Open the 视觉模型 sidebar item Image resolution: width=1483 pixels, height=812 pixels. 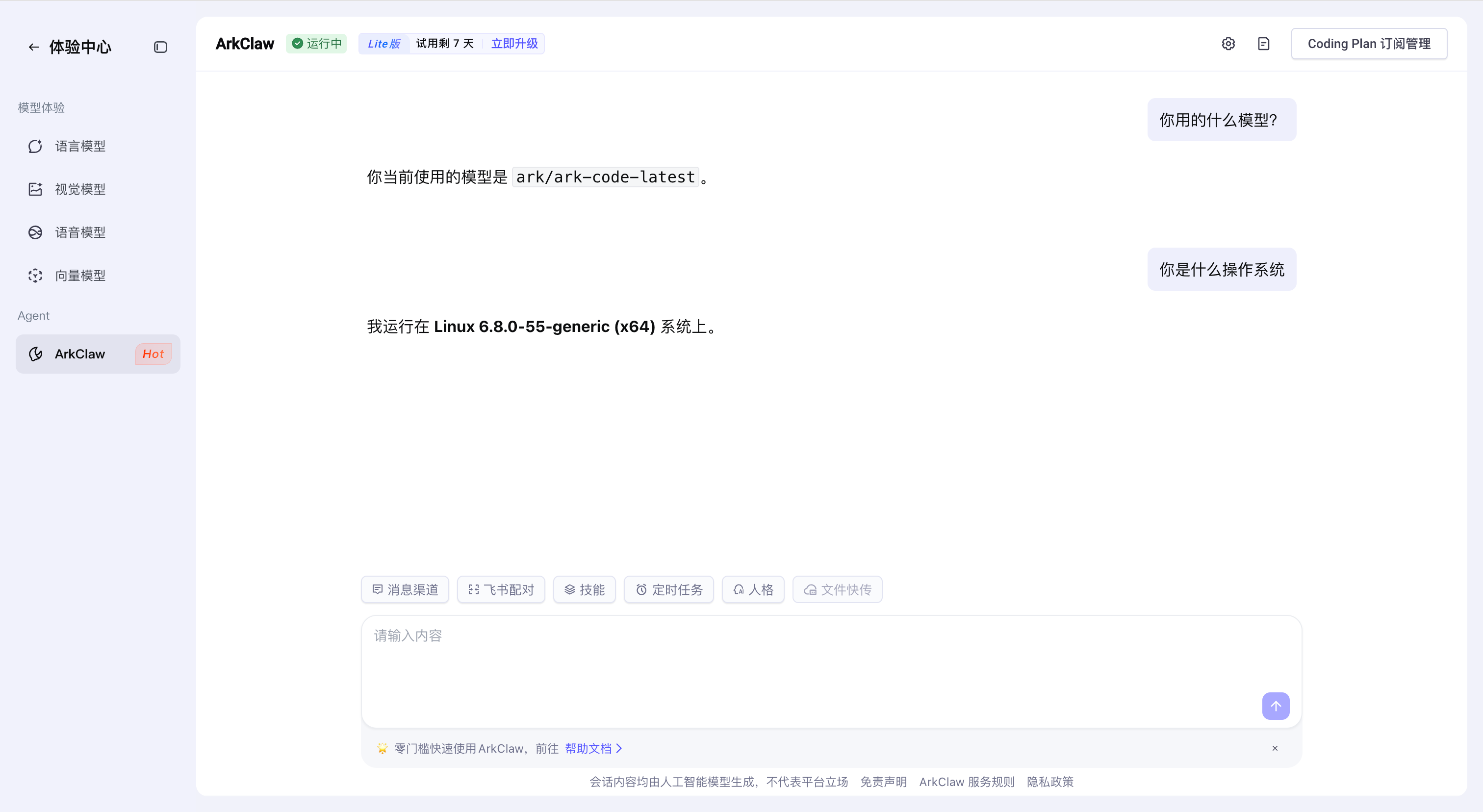coord(79,189)
